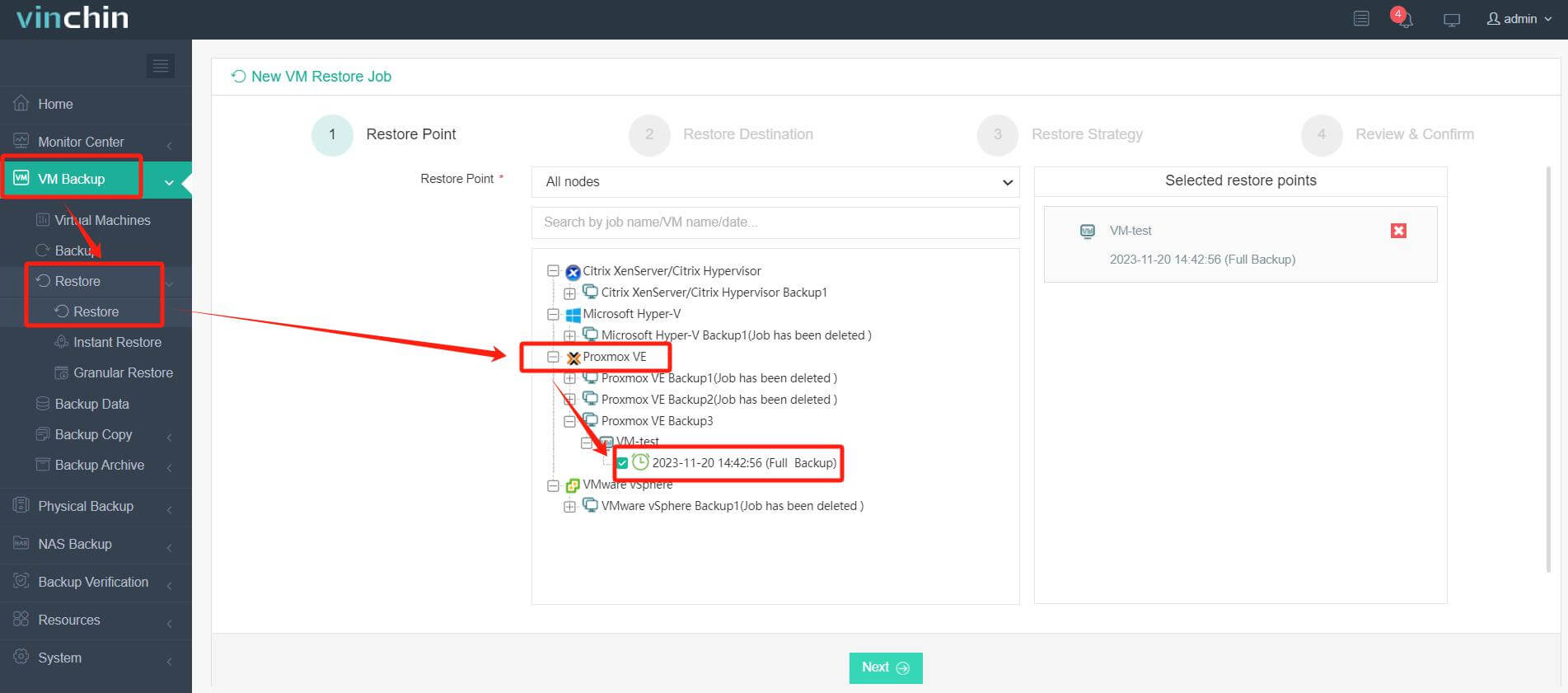Expand VMware vSphere Backup1 node

569,507
